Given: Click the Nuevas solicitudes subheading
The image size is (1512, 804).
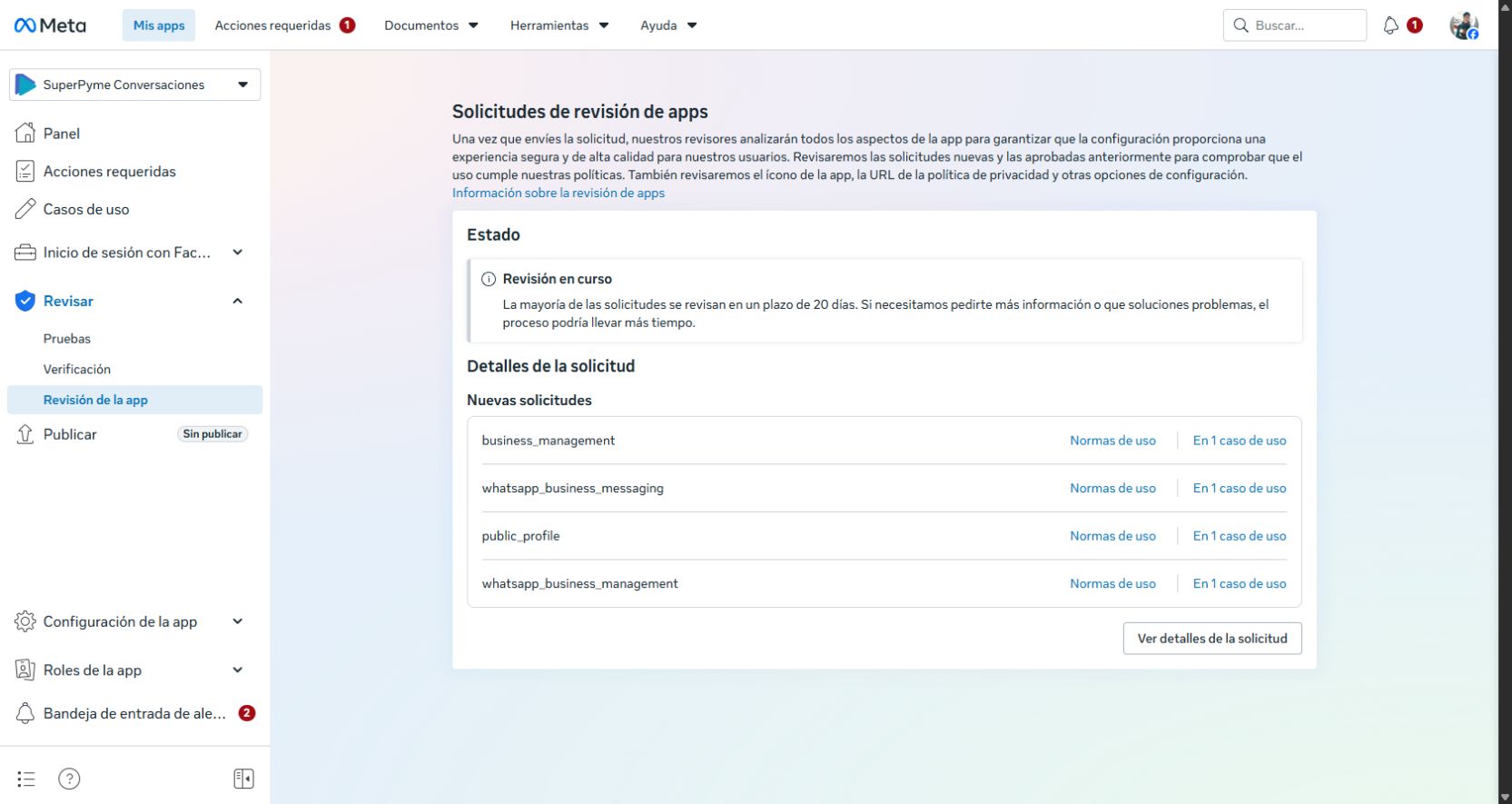Looking at the screenshot, I should [x=529, y=400].
